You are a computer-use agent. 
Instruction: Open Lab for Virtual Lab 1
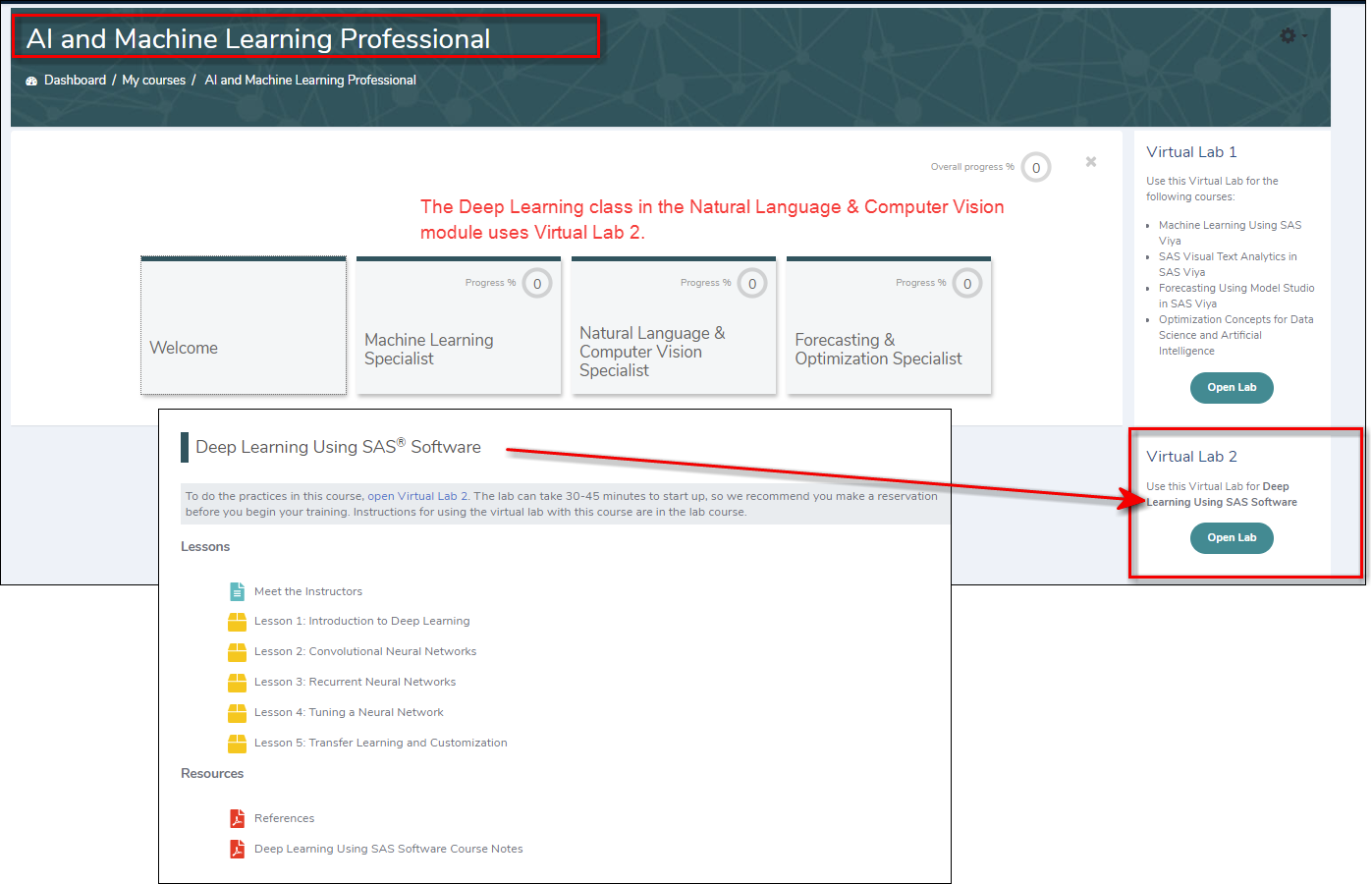tap(1232, 387)
